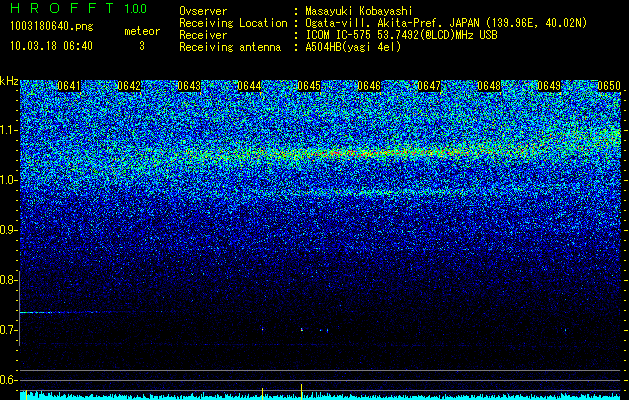The height and width of the screenshot is (400, 629).
Task: Click the 0.6 kHz axis label
Action: click(8, 380)
